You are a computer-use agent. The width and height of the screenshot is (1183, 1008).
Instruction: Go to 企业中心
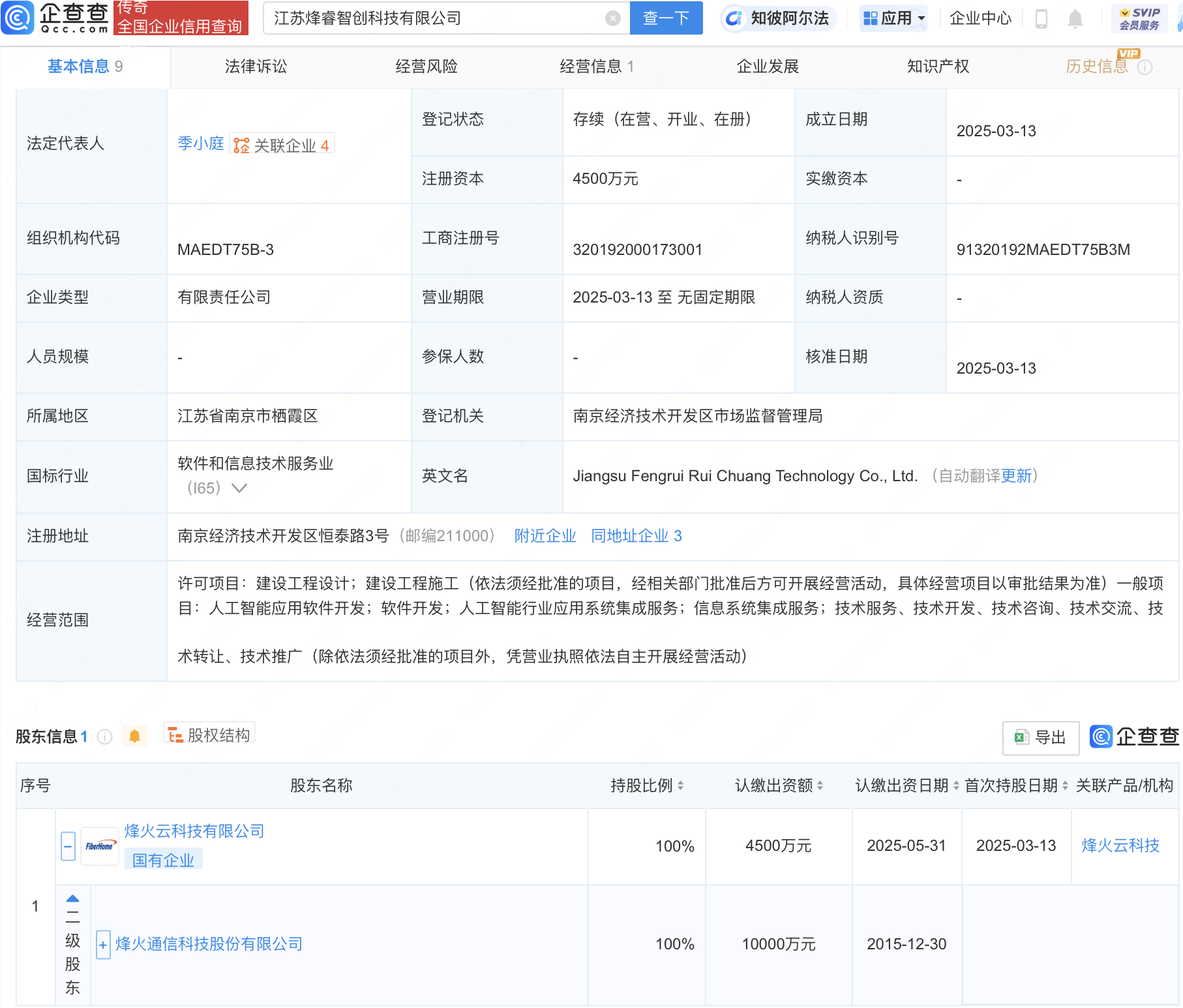[x=980, y=18]
